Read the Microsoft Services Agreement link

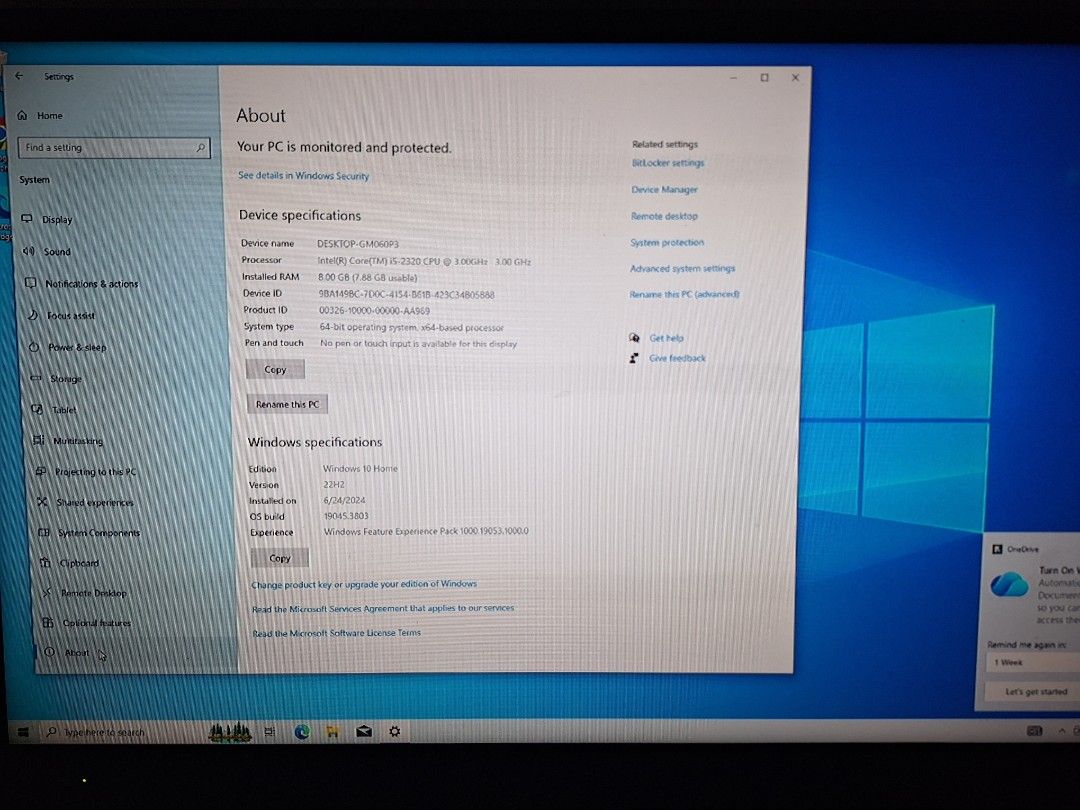(383, 609)
